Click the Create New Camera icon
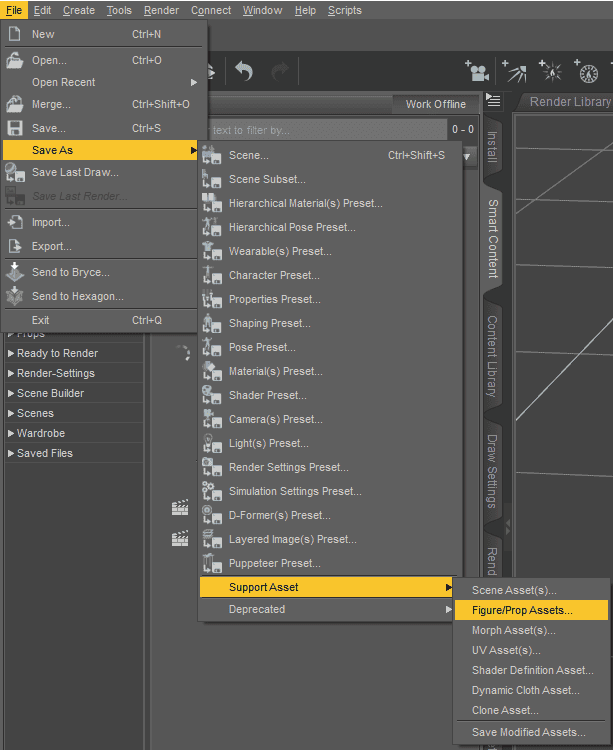 477,71
